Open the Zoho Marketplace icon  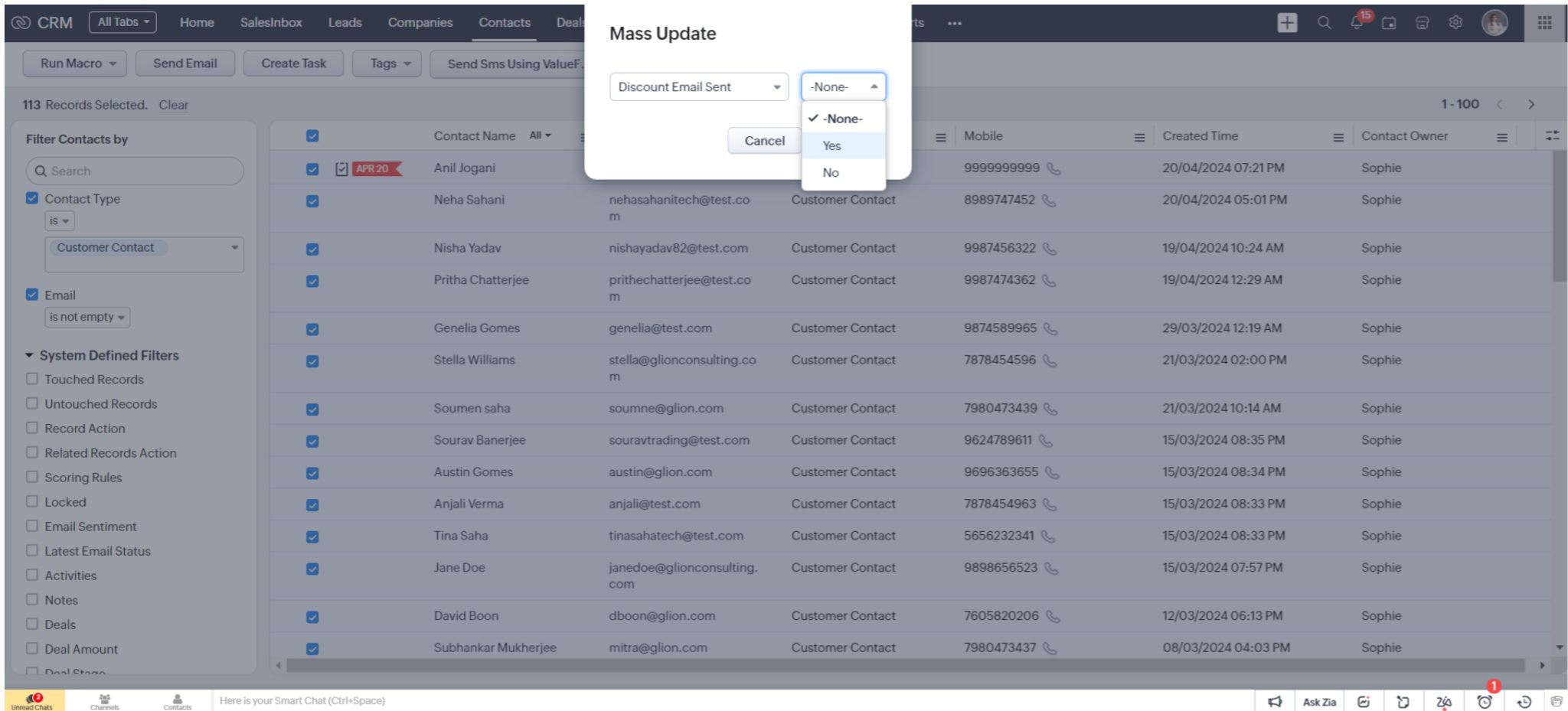(1423, 24)
